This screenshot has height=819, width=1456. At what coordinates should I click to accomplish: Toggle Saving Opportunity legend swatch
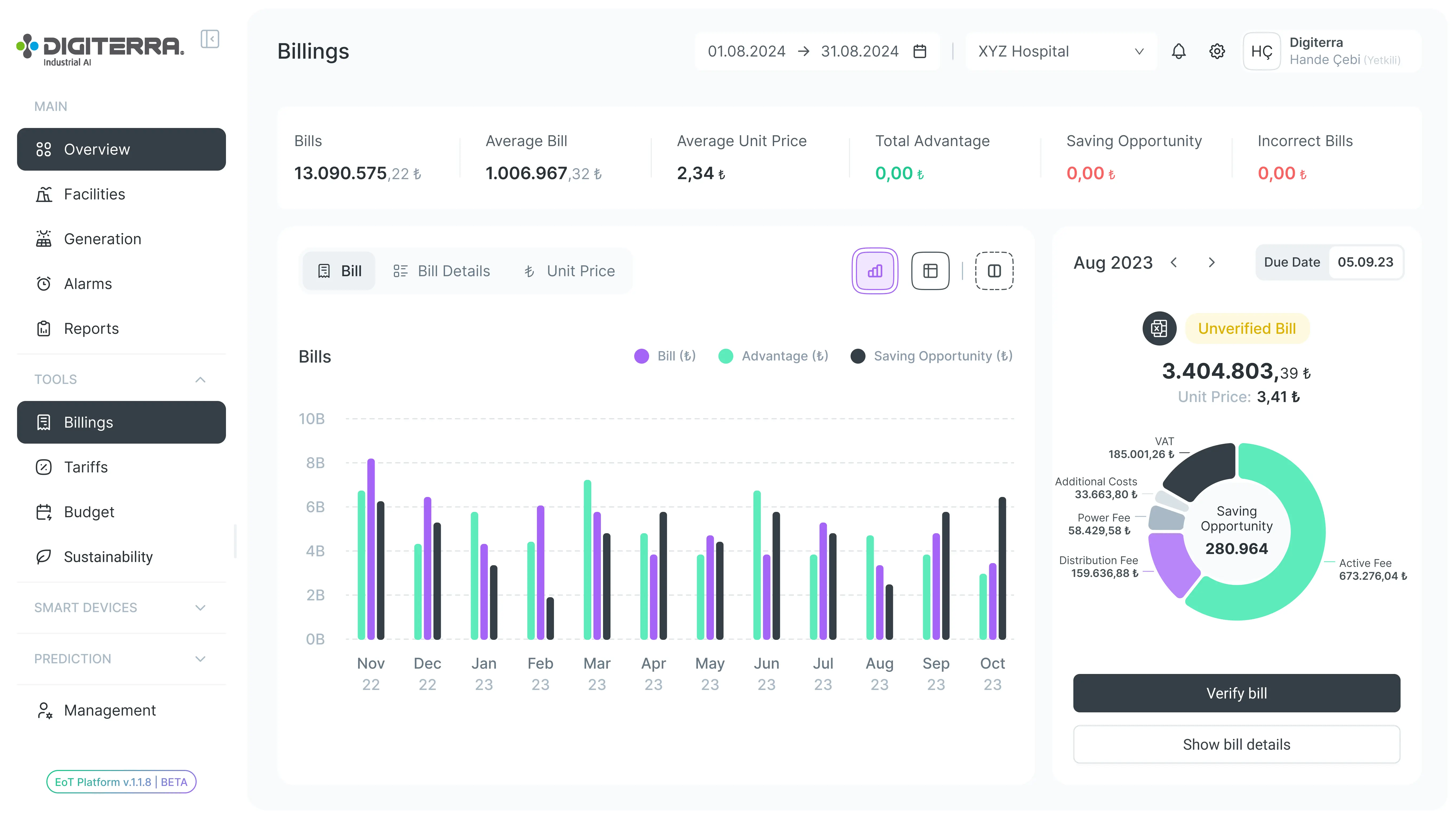coord(858,356)
